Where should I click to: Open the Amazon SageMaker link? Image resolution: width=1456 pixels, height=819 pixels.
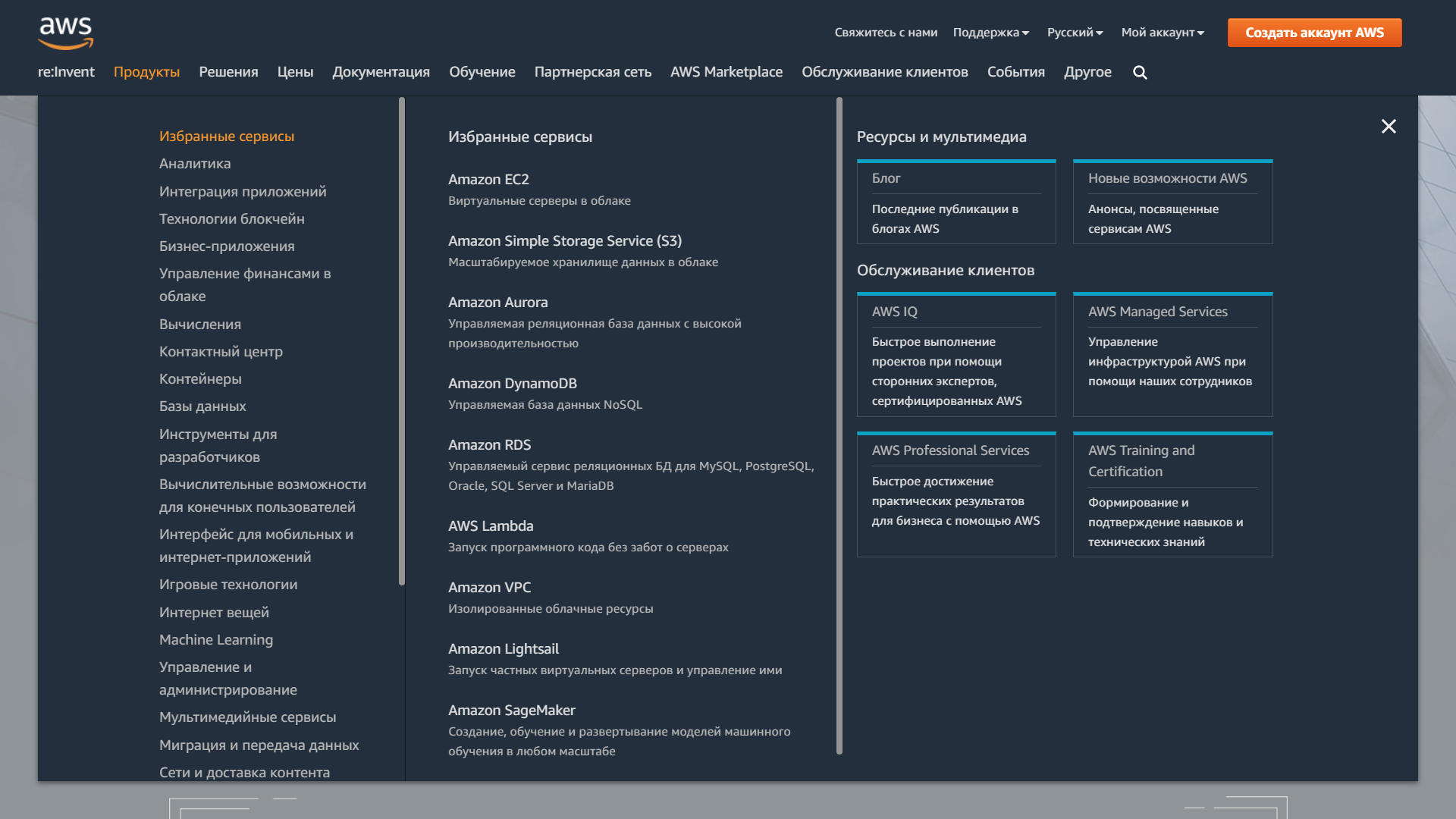pyautogui.click(x=512, y=711)
